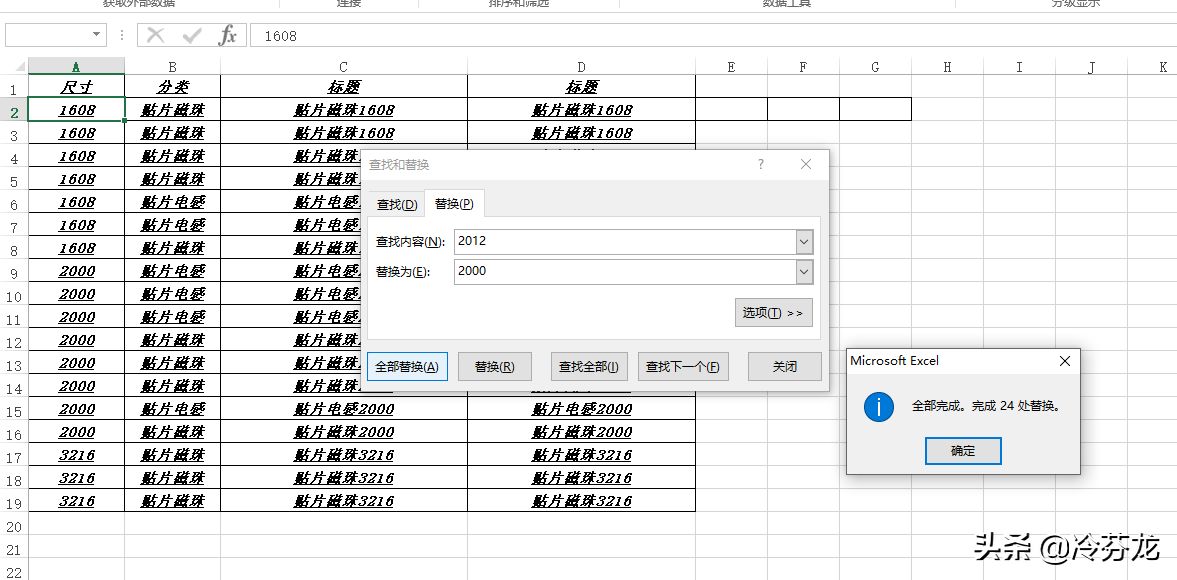Open the 替换为 history dropdown
The image size is (1177, 580).
point(804,272)
